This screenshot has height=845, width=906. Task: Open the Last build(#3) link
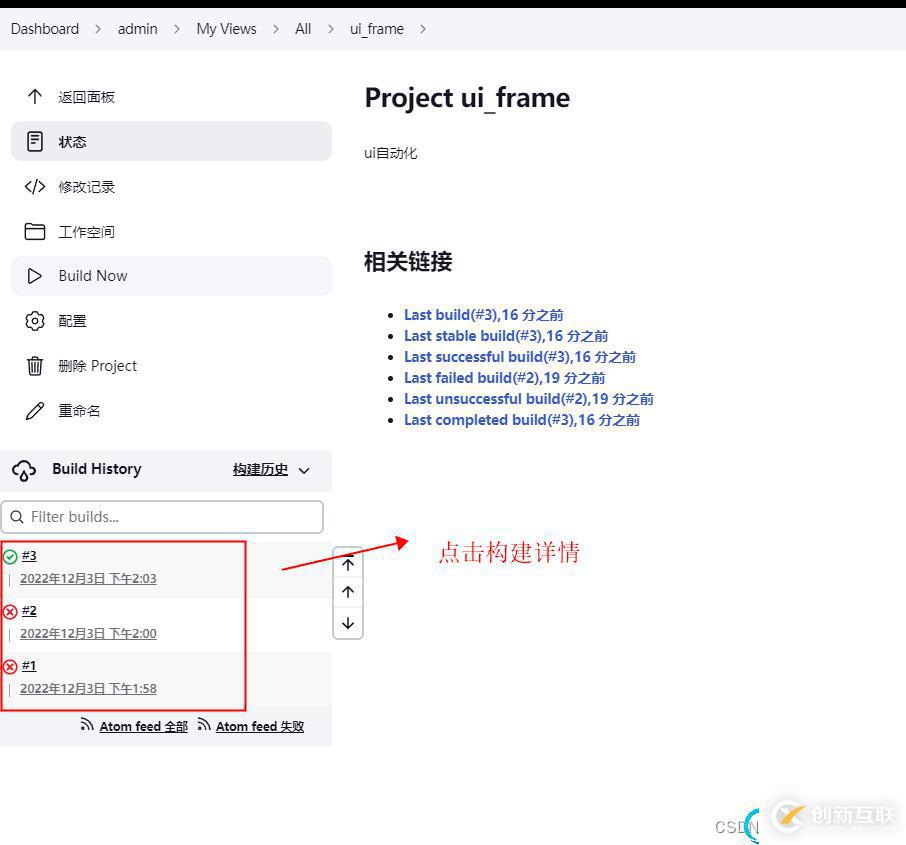pos(484,315)
